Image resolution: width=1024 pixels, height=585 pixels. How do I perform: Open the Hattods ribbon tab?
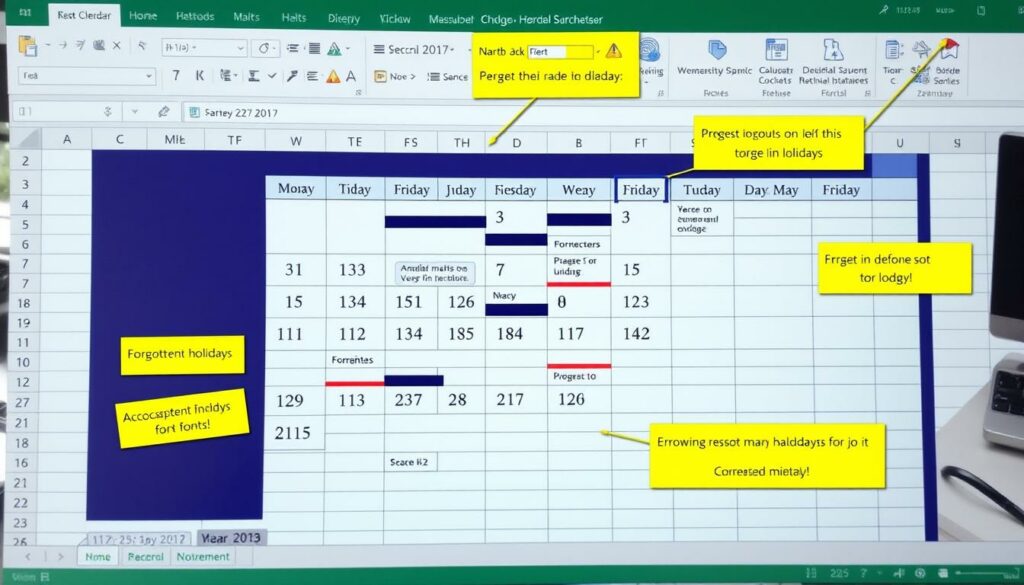195,16
